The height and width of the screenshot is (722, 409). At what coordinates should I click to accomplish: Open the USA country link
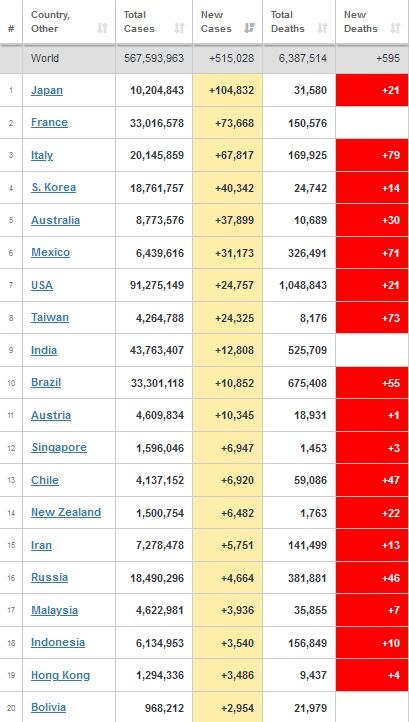(x=42, y=285)
